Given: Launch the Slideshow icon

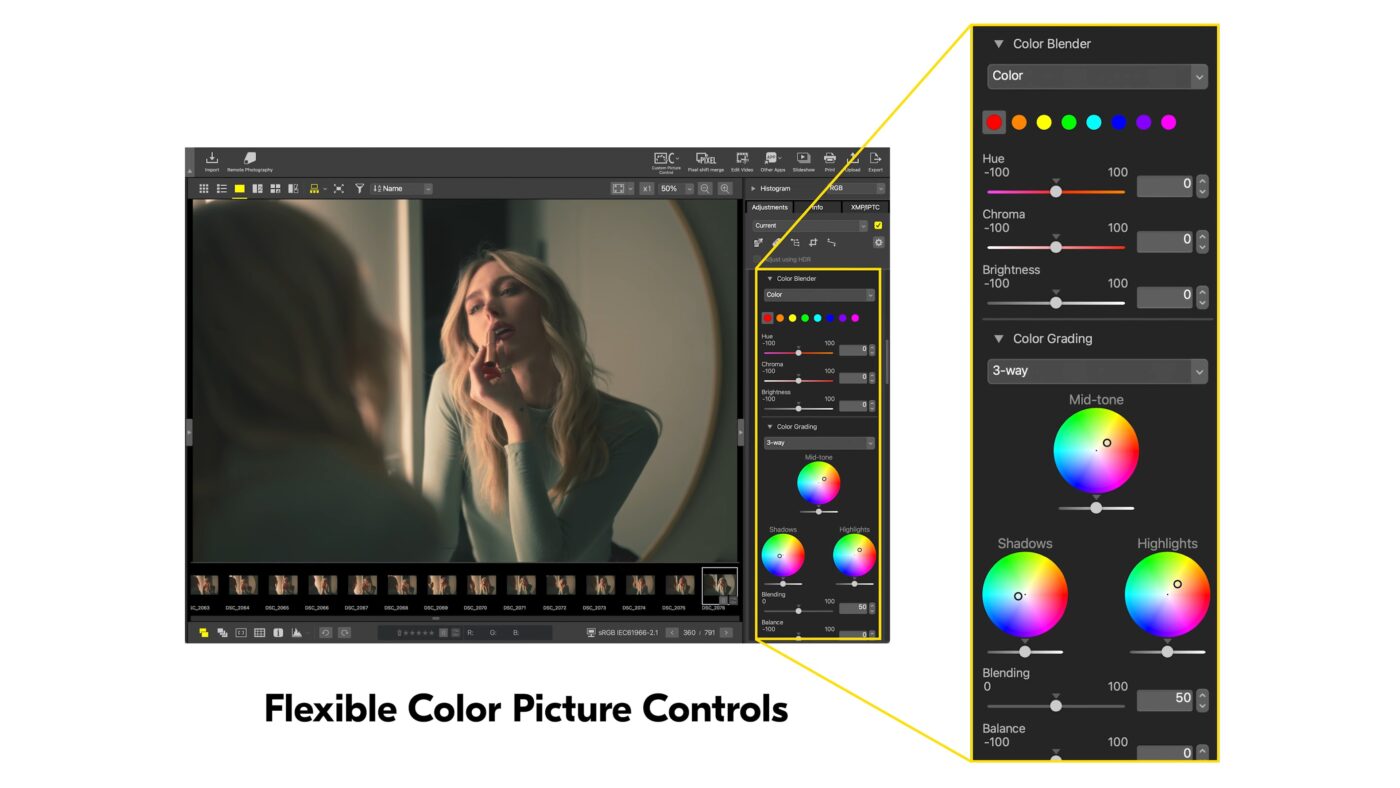Looking at the screenshot, I should (x=804, y=161).
